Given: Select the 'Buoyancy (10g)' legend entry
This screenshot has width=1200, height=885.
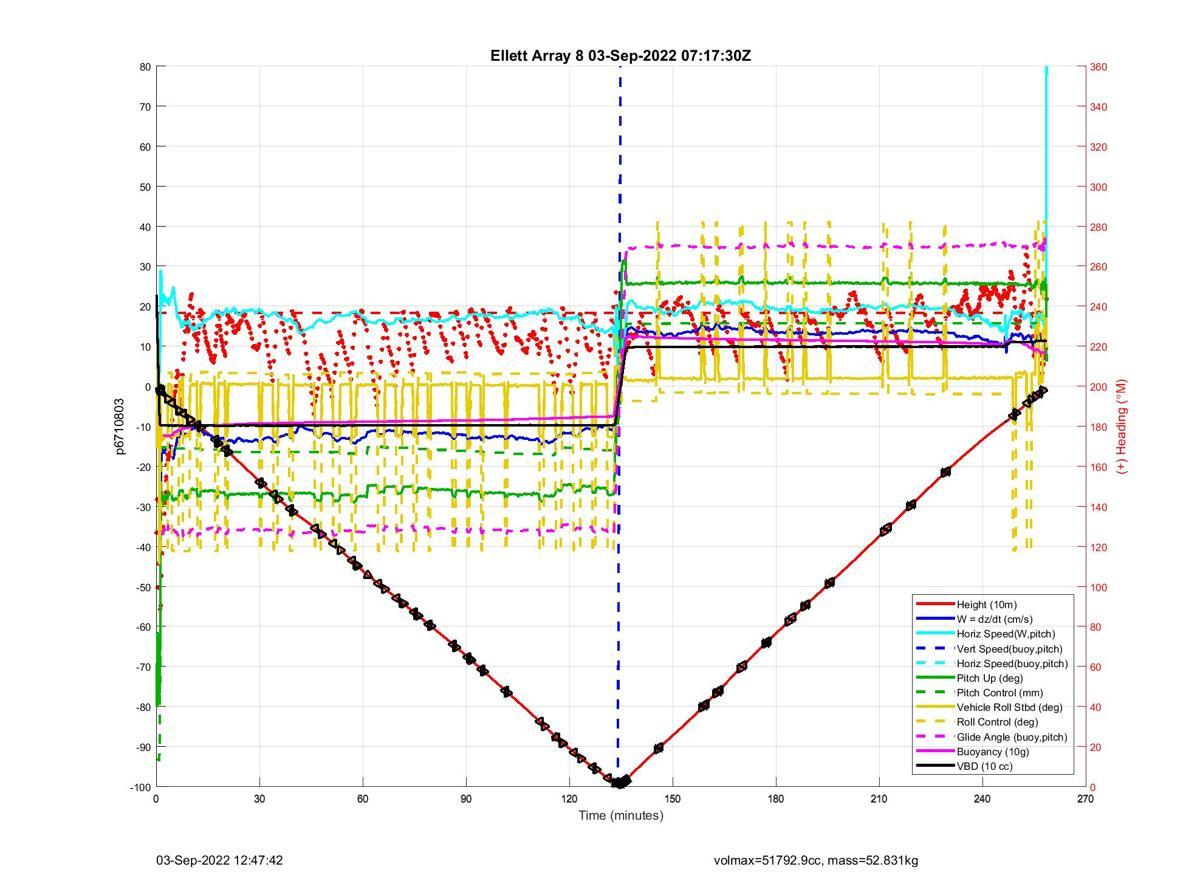Looking at the screenshot, I should (992, 752).
